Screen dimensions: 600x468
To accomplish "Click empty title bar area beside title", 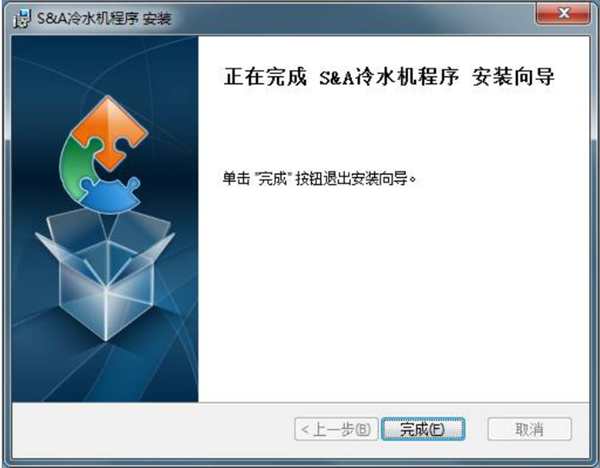I will [x=344, y=17].
